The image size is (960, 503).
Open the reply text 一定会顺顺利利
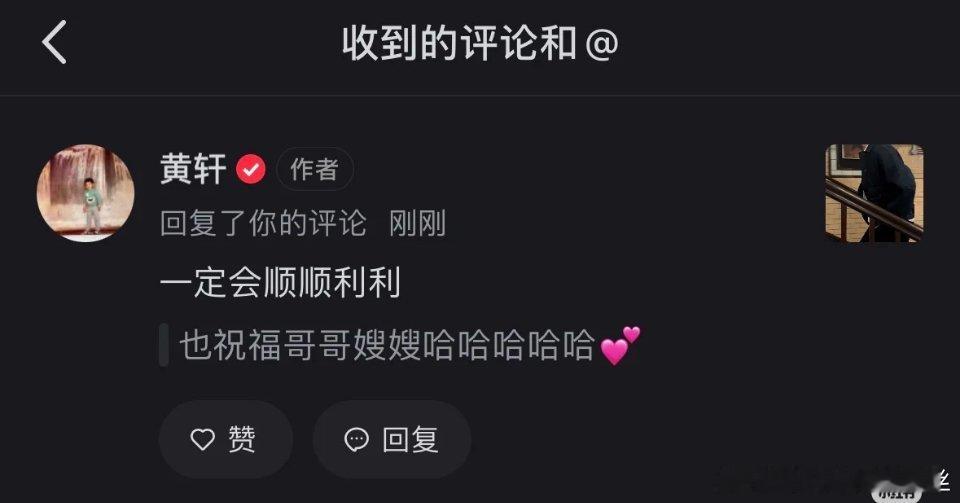pos(280,283)
